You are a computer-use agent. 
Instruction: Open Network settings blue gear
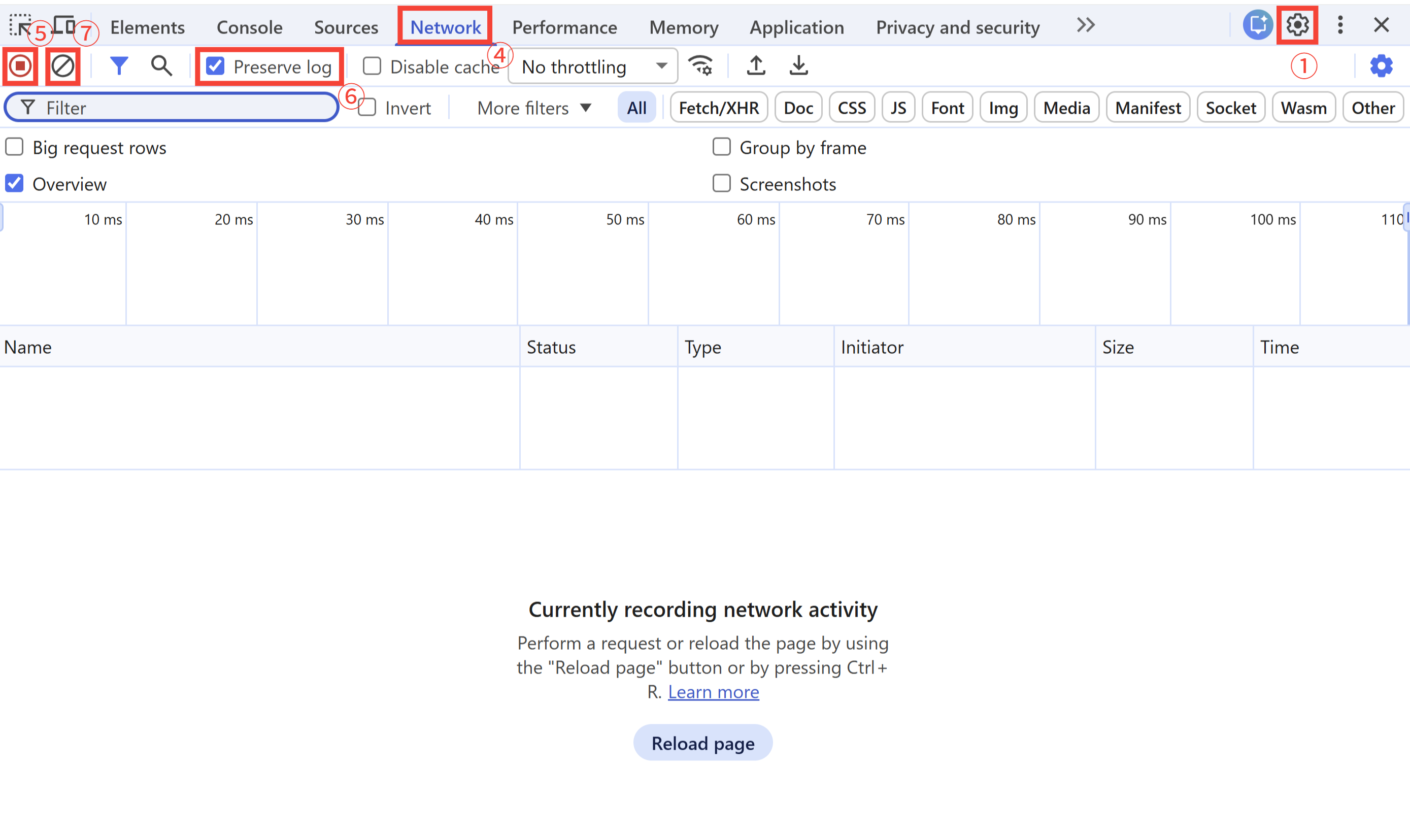[1382, 66]
